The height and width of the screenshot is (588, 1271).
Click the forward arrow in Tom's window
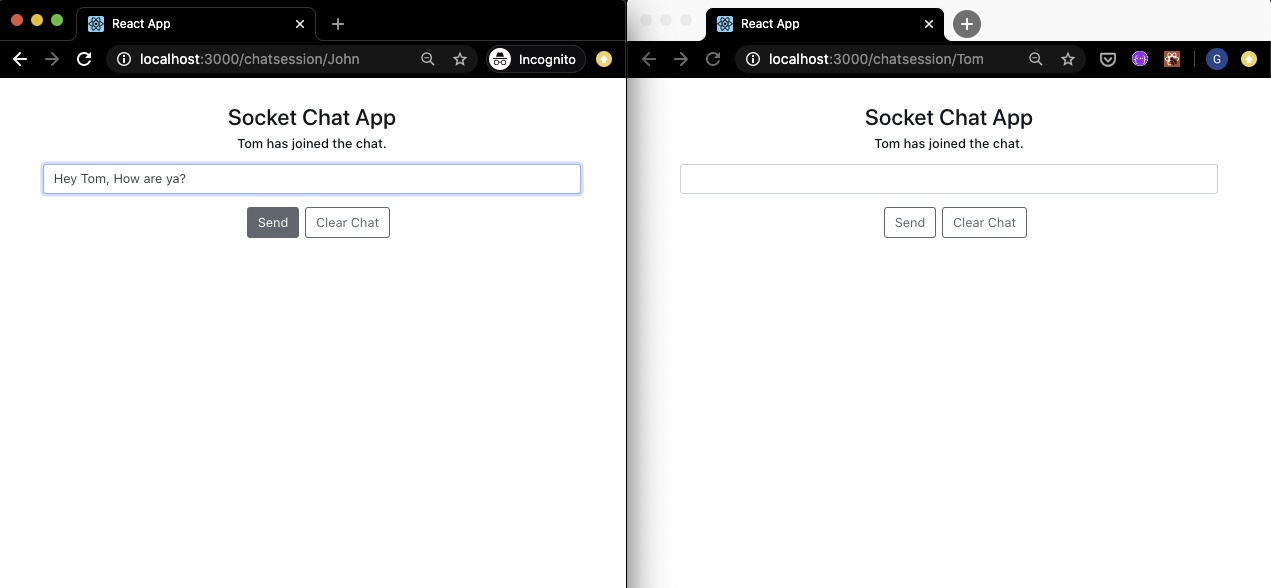[681, 59]
